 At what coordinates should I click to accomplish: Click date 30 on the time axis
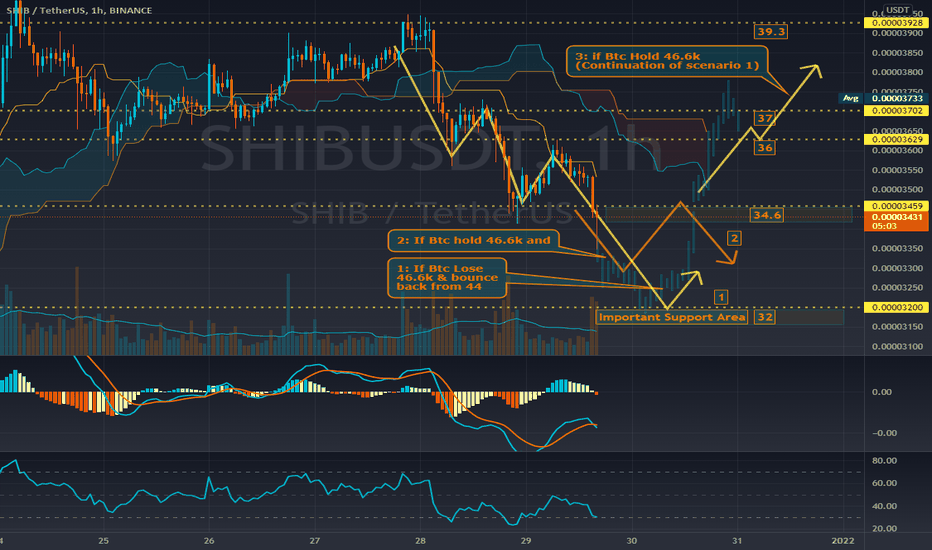point(631,540)
